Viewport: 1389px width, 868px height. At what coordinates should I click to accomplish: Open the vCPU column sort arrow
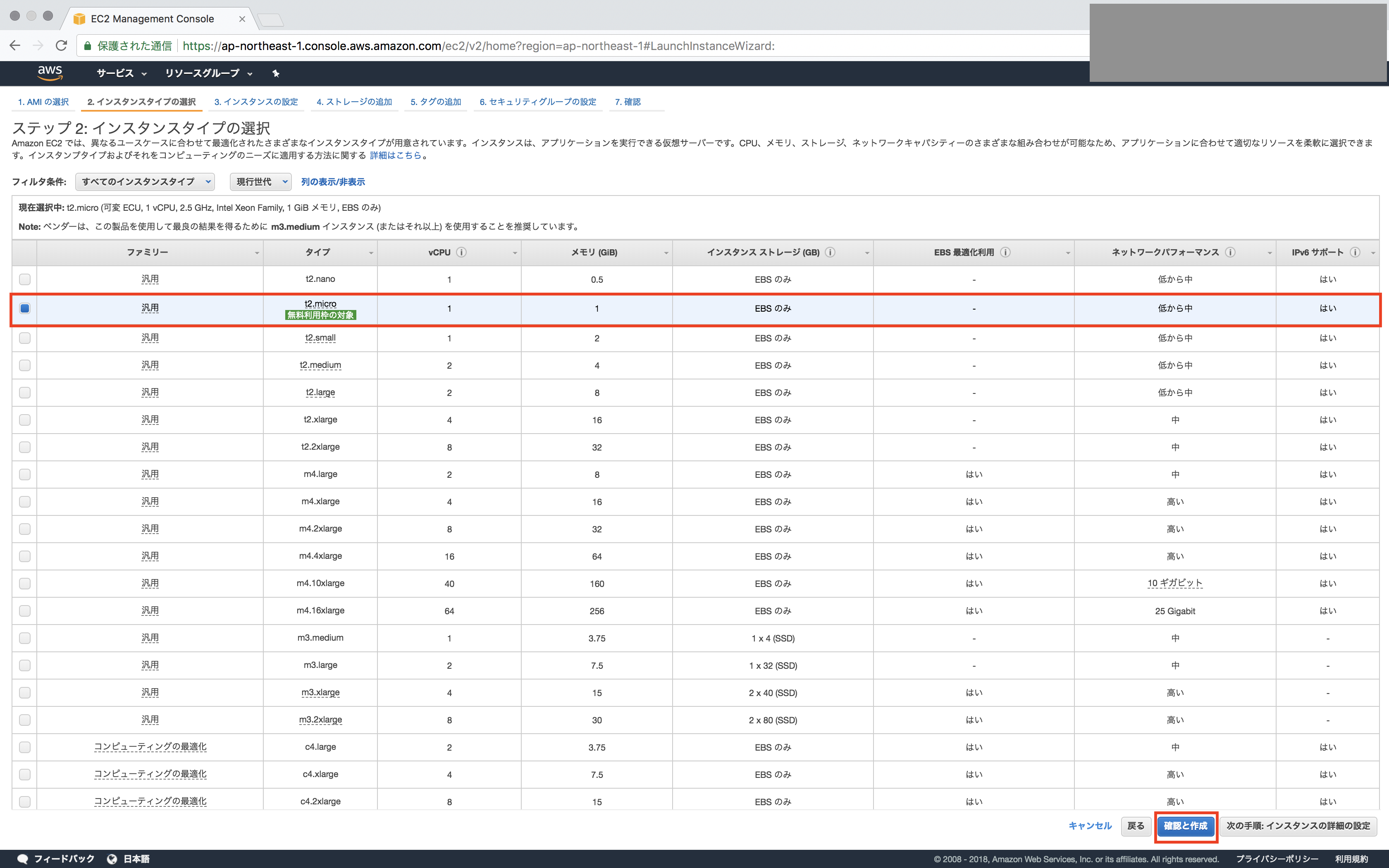click(515, 253)
